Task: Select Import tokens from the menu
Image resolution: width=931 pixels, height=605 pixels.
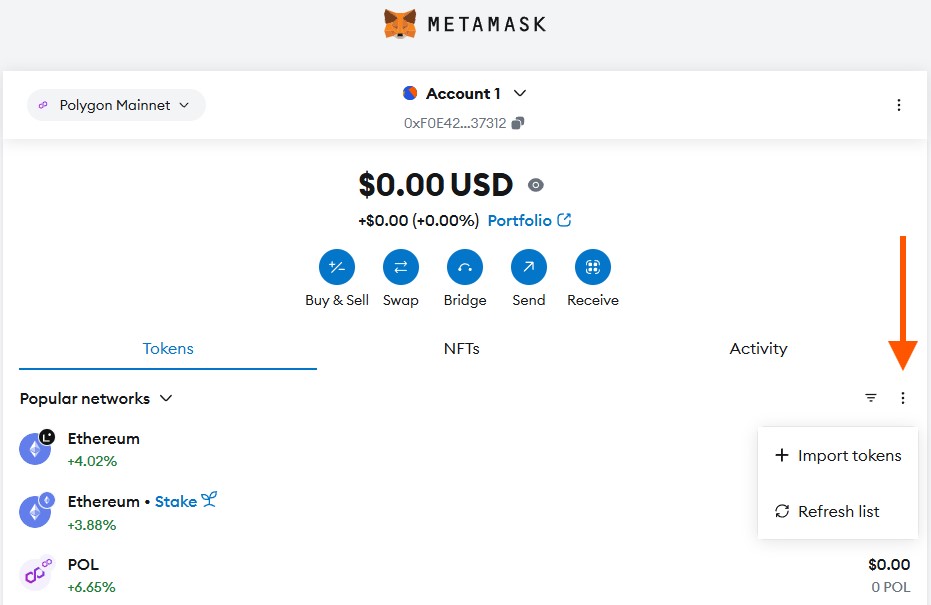Action: click(838, 456)
